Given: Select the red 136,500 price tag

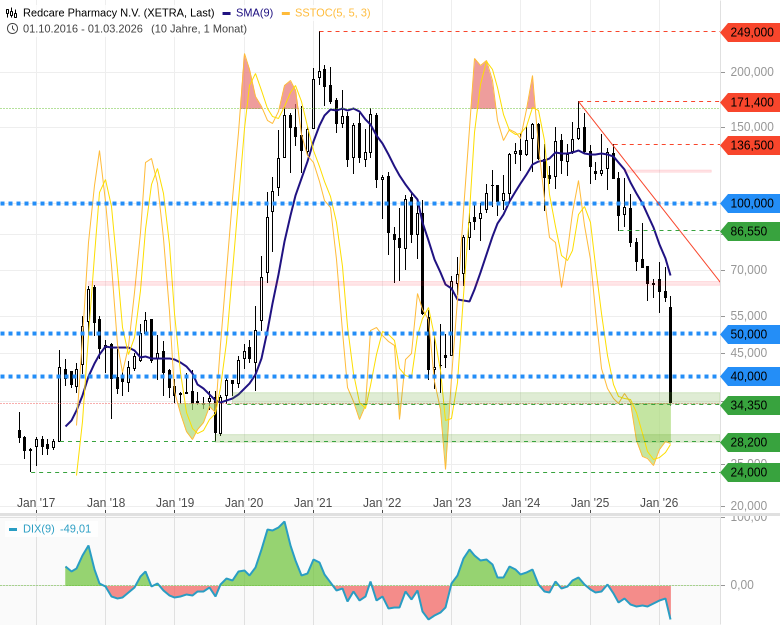Looking at the screenshot, I should [752, 145].
